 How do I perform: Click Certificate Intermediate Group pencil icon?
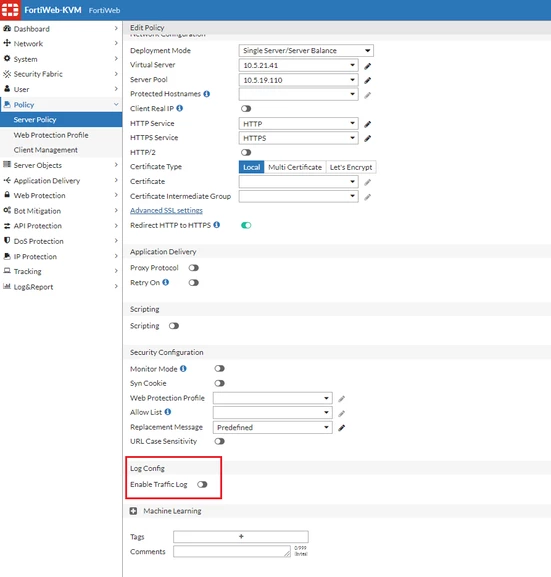tap(367, 197)
